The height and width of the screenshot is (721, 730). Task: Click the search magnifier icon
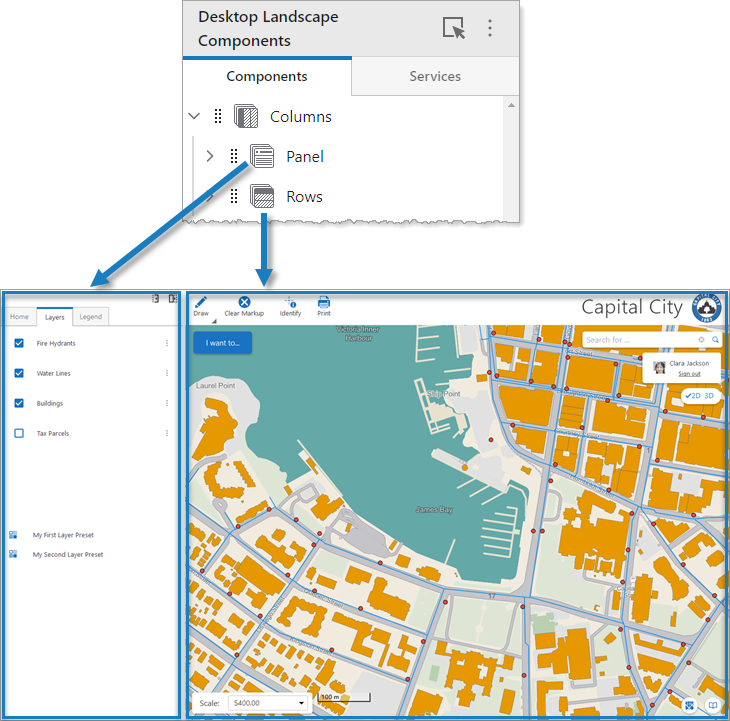[x=716, y=340]
